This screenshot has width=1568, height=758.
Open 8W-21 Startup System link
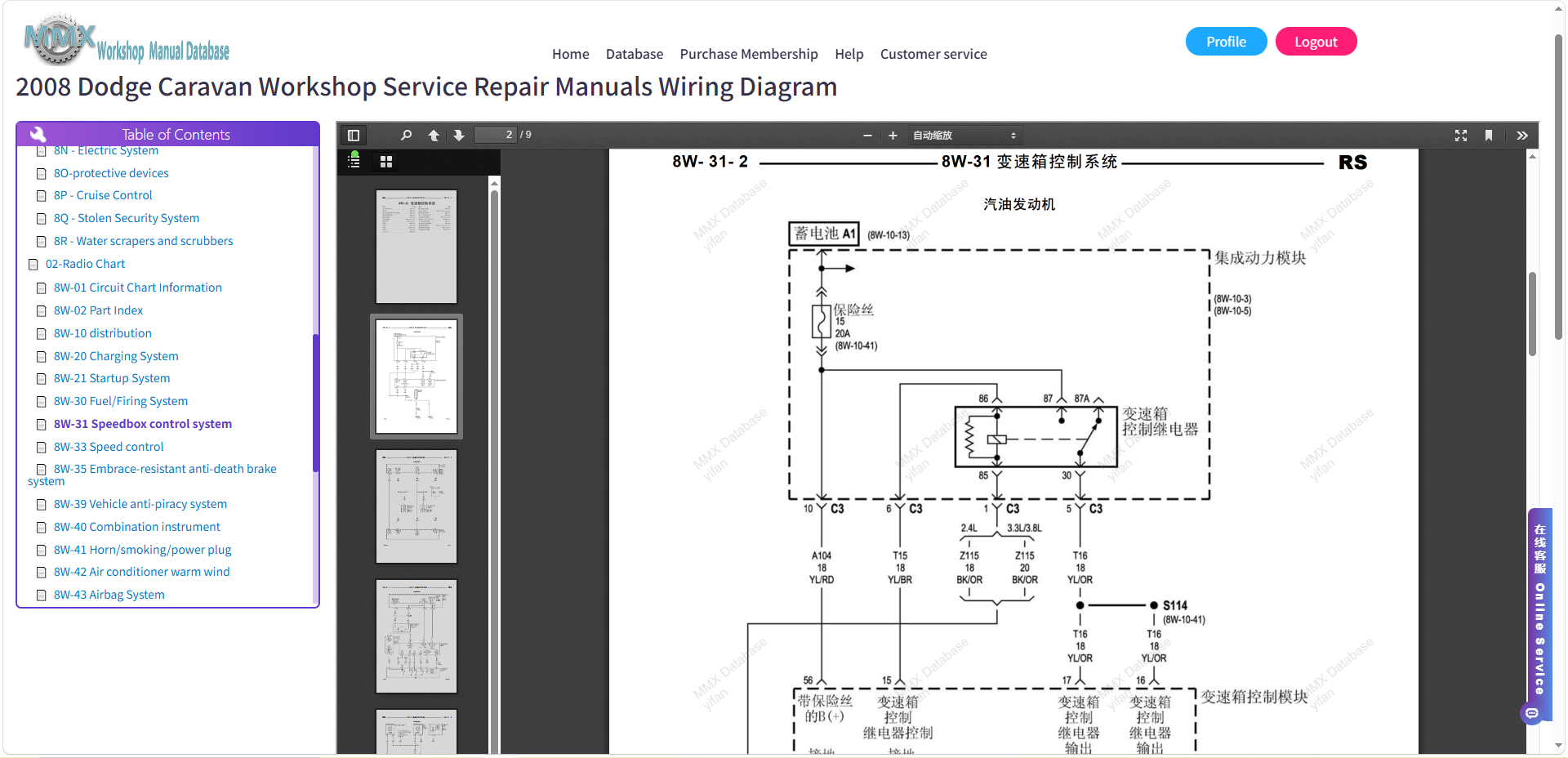[112, 378]
